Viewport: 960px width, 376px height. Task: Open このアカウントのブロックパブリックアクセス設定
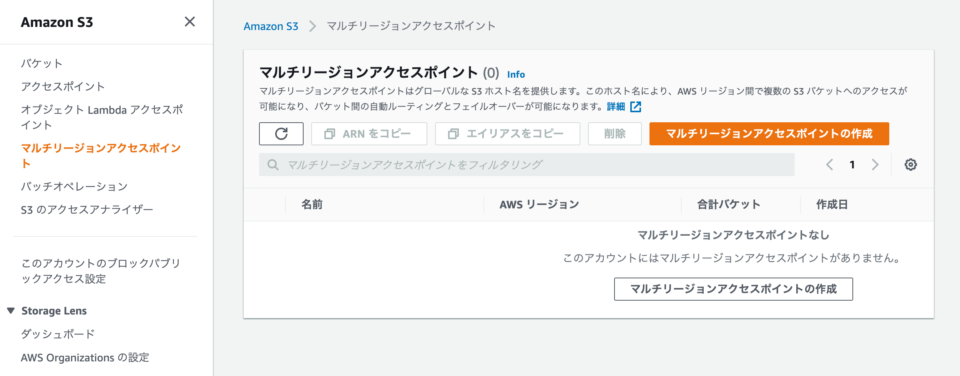coord(100,271)
